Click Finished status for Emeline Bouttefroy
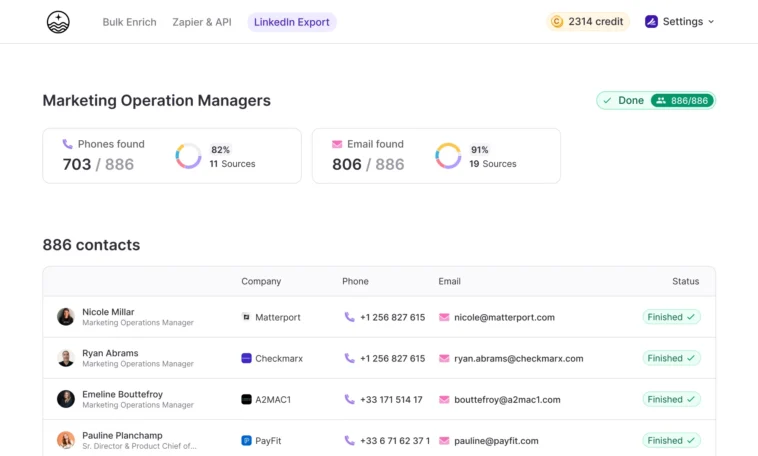The height and width of the screenshot is (456, 758). tap(671, 399)
